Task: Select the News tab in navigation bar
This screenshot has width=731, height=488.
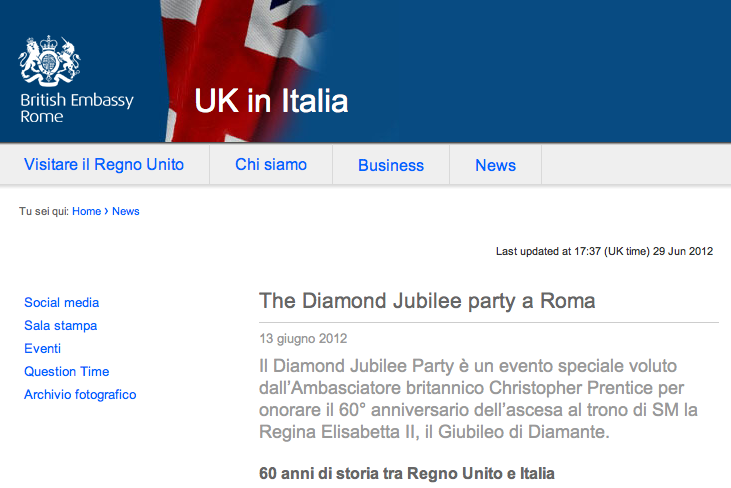Action: click(x=496, y=165)
